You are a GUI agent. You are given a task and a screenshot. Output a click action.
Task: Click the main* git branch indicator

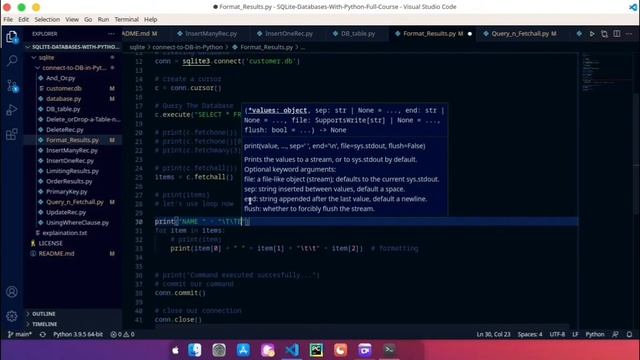20,334
